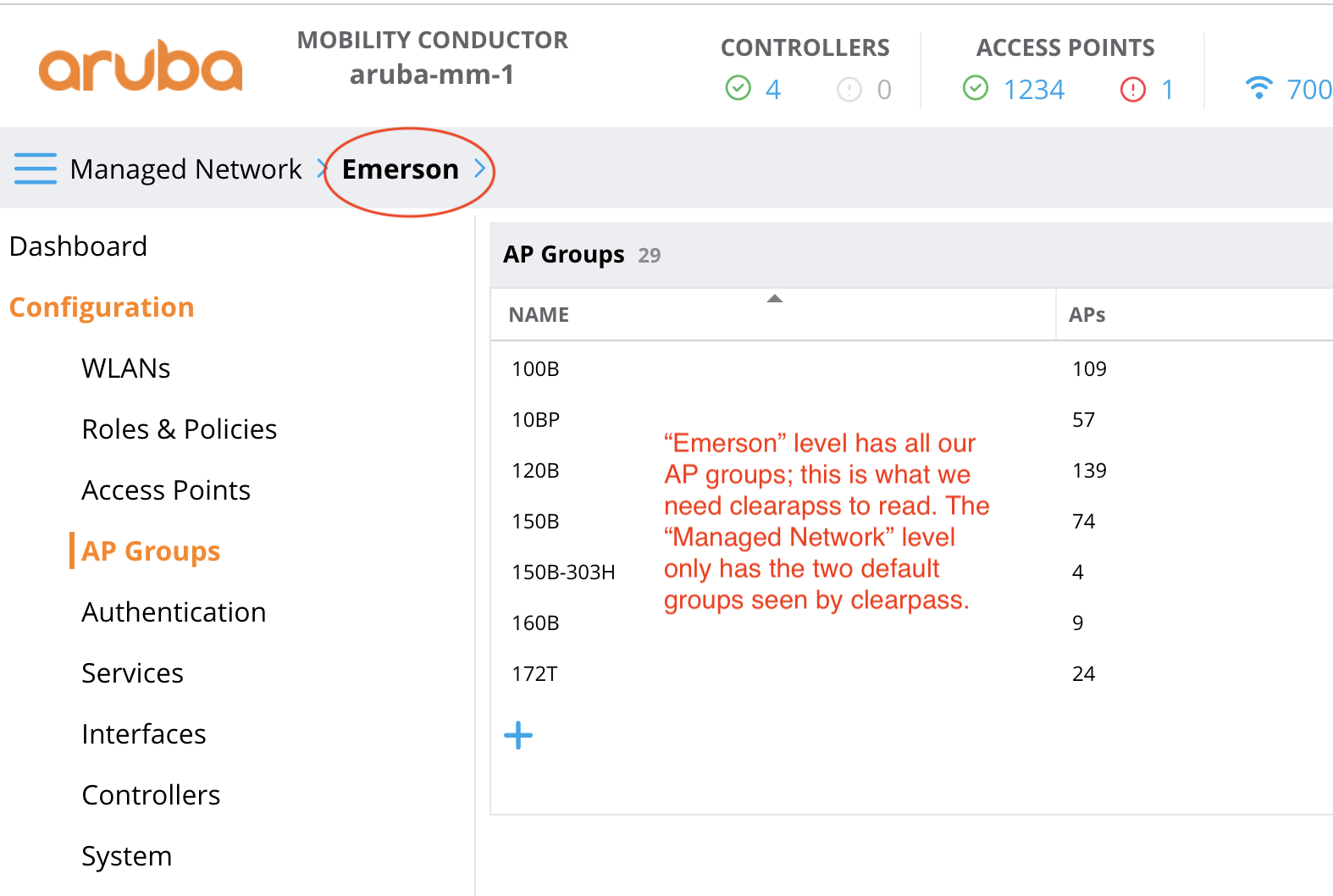
Task: Click the green Access Points healthy icon
Action: coord(976,88)
